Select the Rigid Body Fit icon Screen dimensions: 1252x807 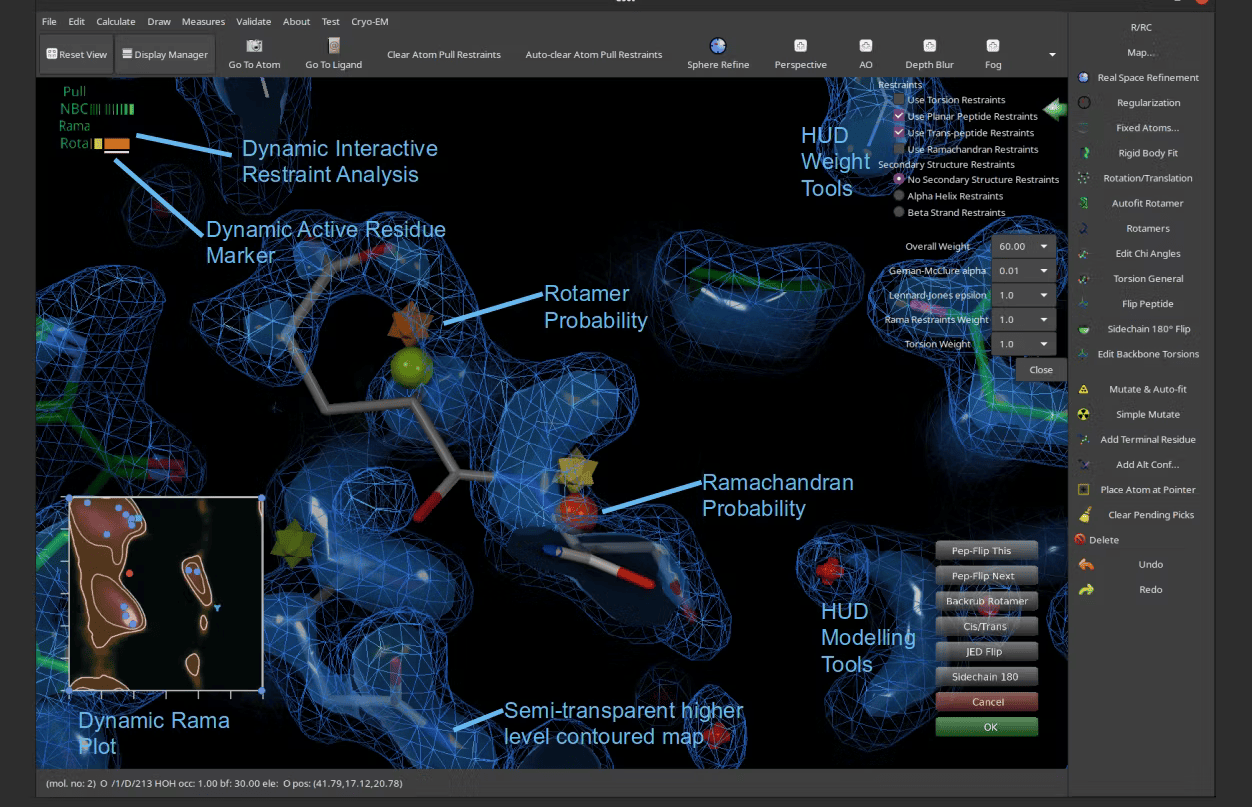pos(1083,153)
